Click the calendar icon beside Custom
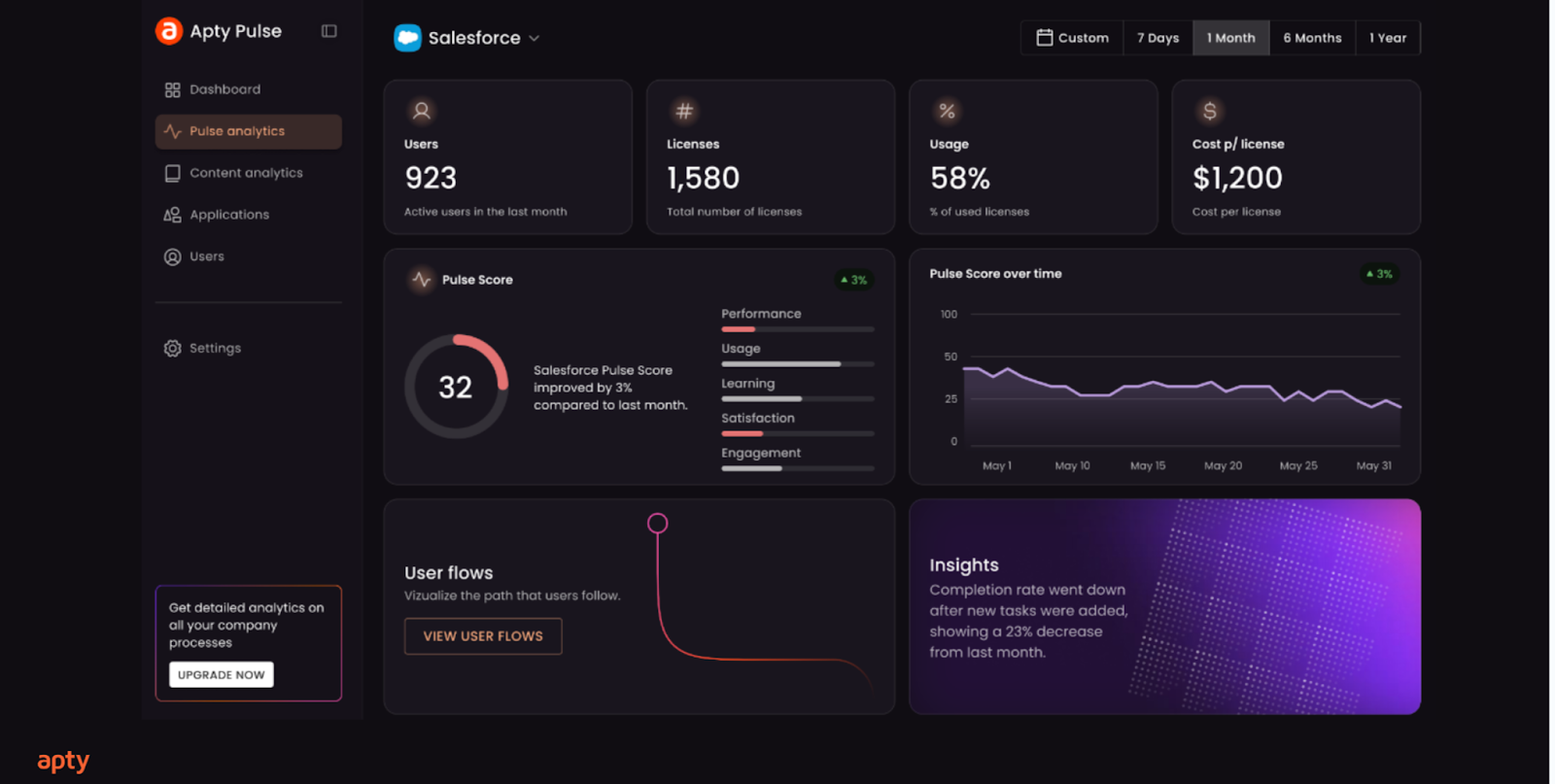Screen dimensions: 1555x784 pyautogui.click(x=1045, y=38)
